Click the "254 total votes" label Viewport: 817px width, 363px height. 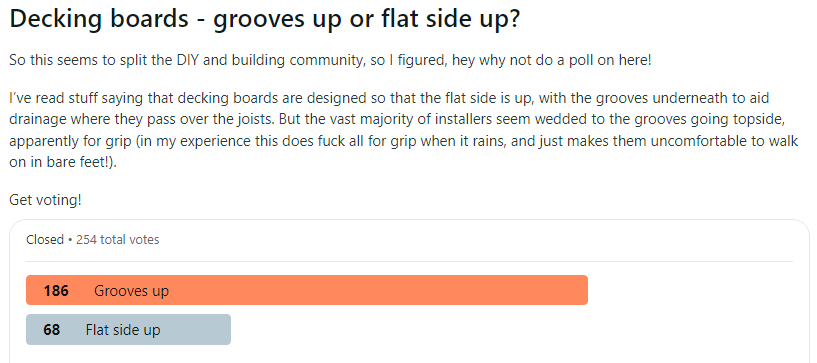pos(118,240)
